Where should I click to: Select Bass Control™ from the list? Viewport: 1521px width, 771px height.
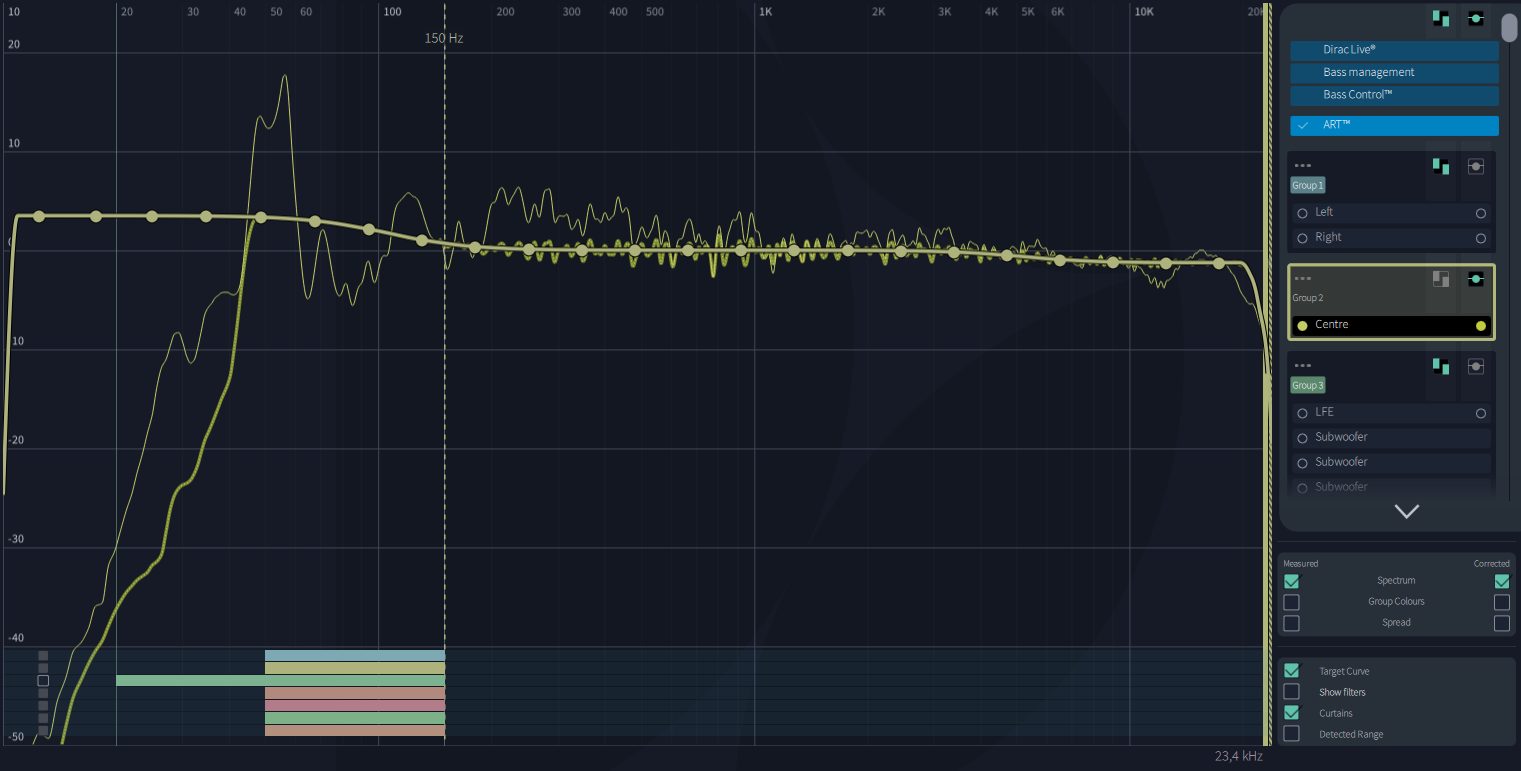coord(1394,95)
